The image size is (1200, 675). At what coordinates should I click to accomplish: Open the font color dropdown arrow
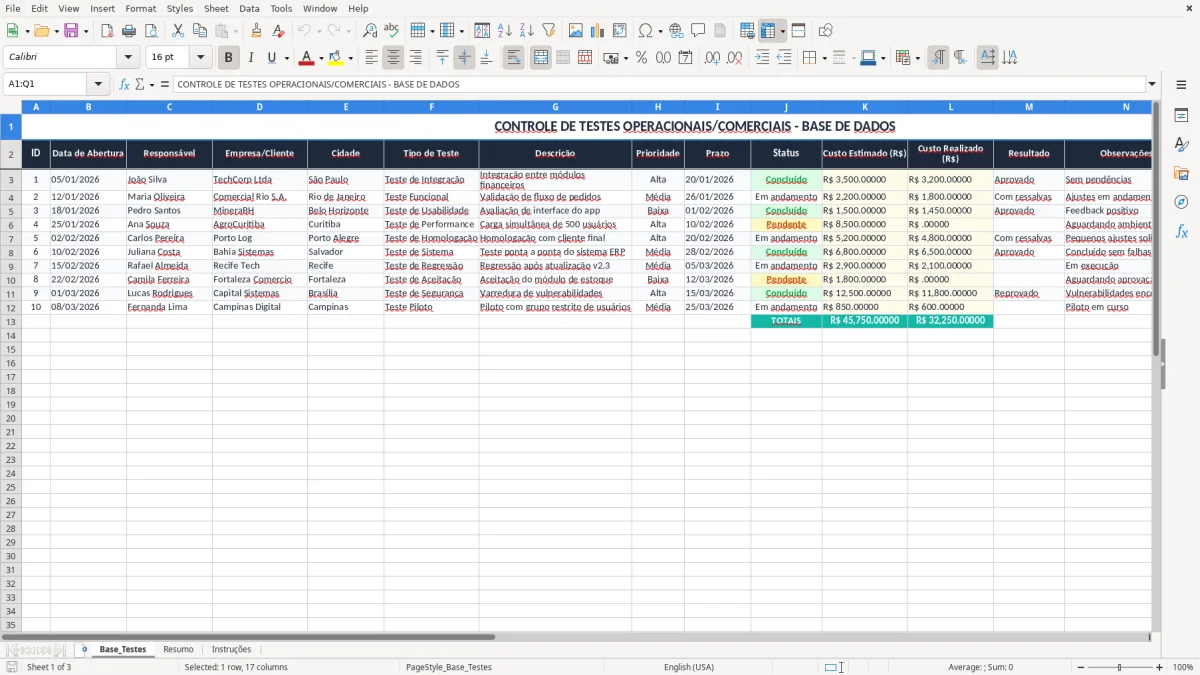pyautogui.click(x=321, y=58)
